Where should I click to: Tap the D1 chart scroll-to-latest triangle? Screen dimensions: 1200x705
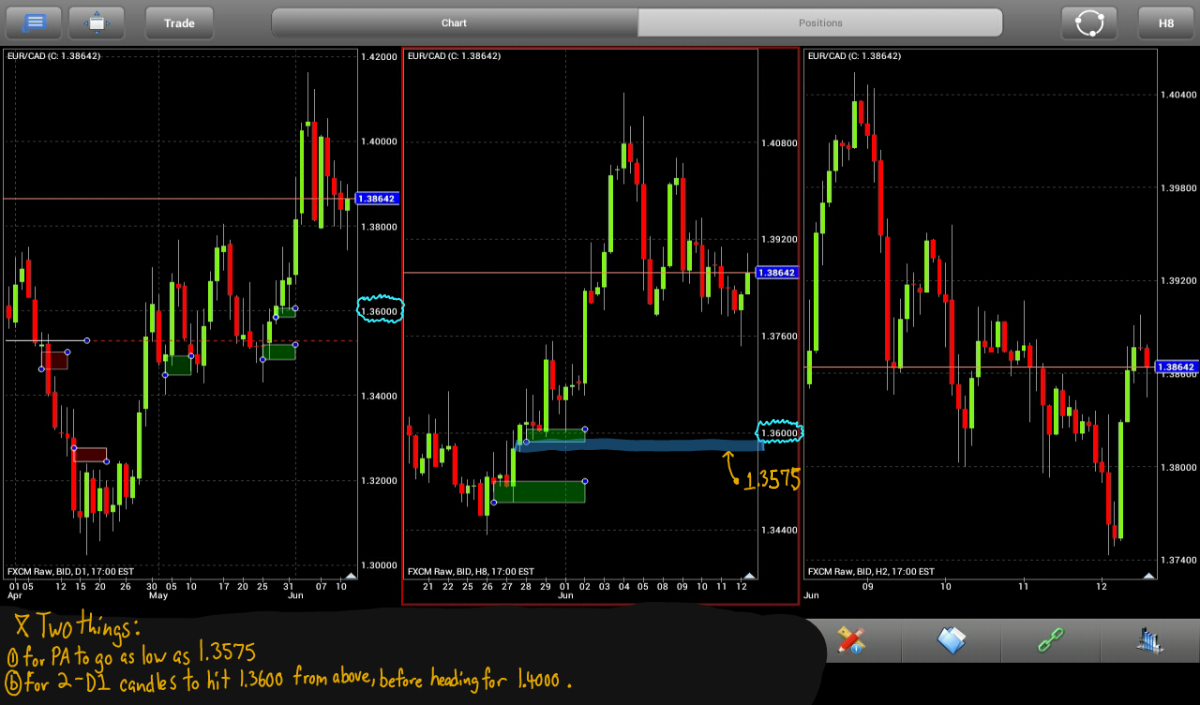pyautogui.click(x=350, y=574)
